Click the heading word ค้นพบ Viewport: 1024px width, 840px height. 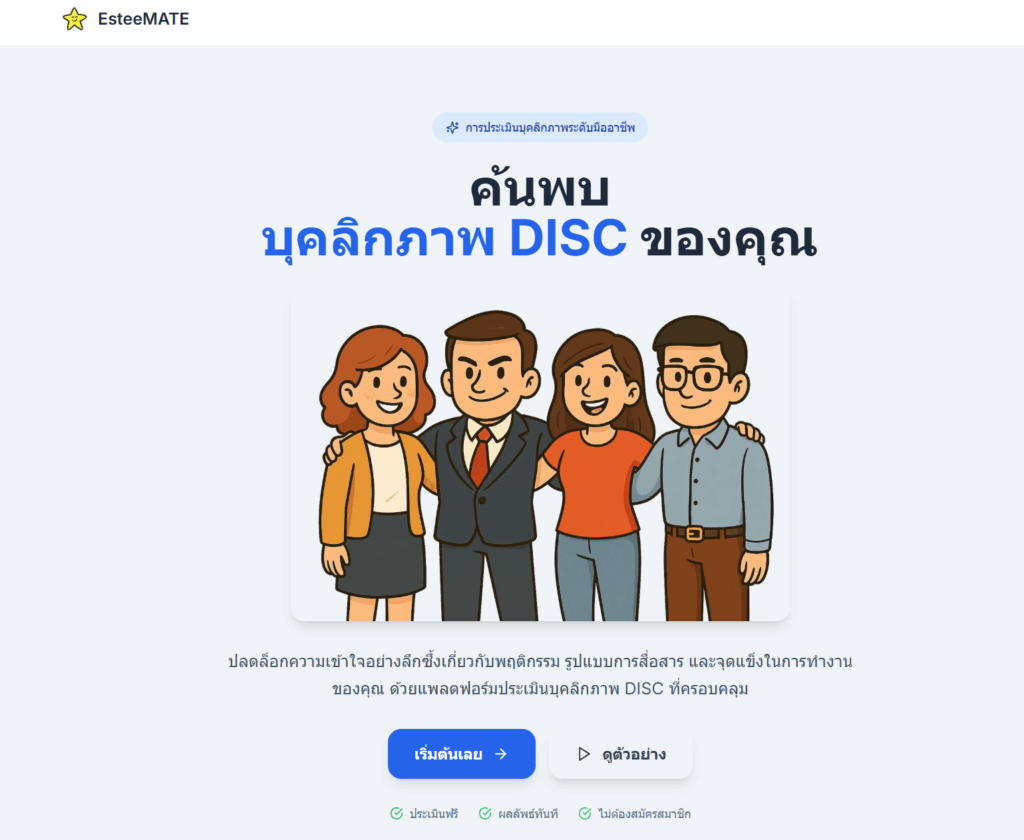click(x=540, y=189)
